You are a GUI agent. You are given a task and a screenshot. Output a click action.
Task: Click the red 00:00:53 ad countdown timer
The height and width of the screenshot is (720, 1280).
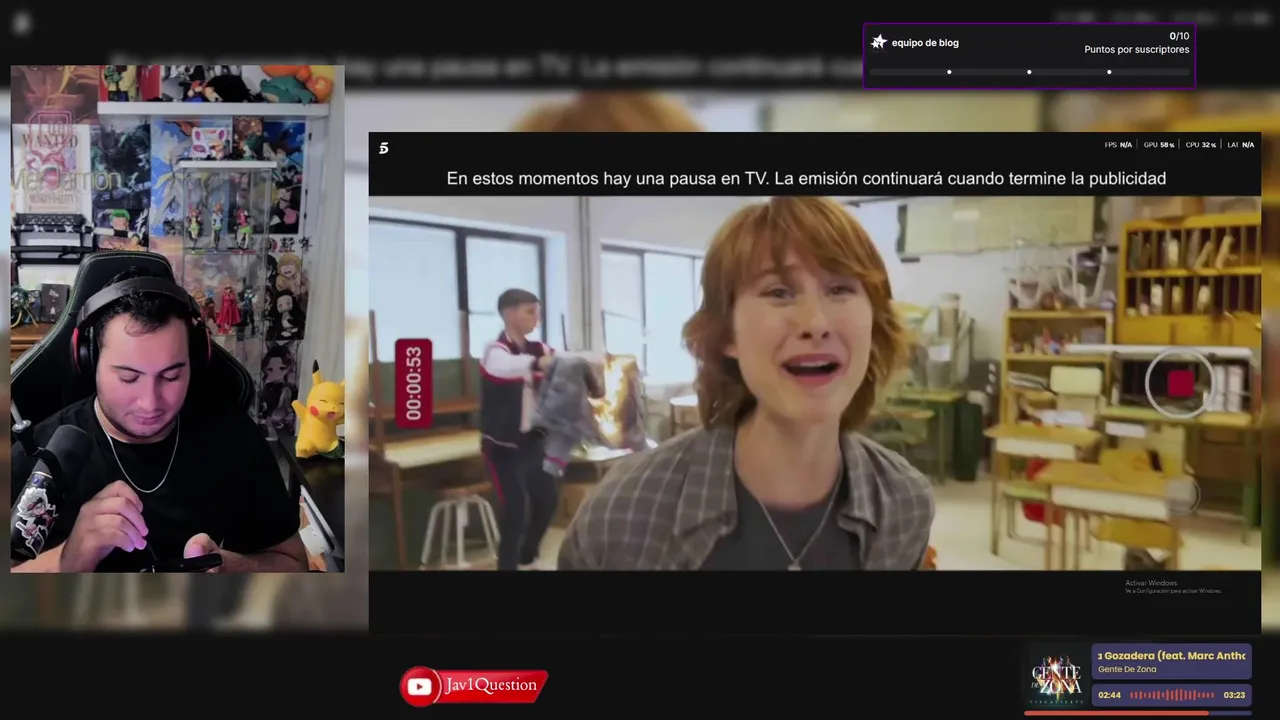coord(413,383)
